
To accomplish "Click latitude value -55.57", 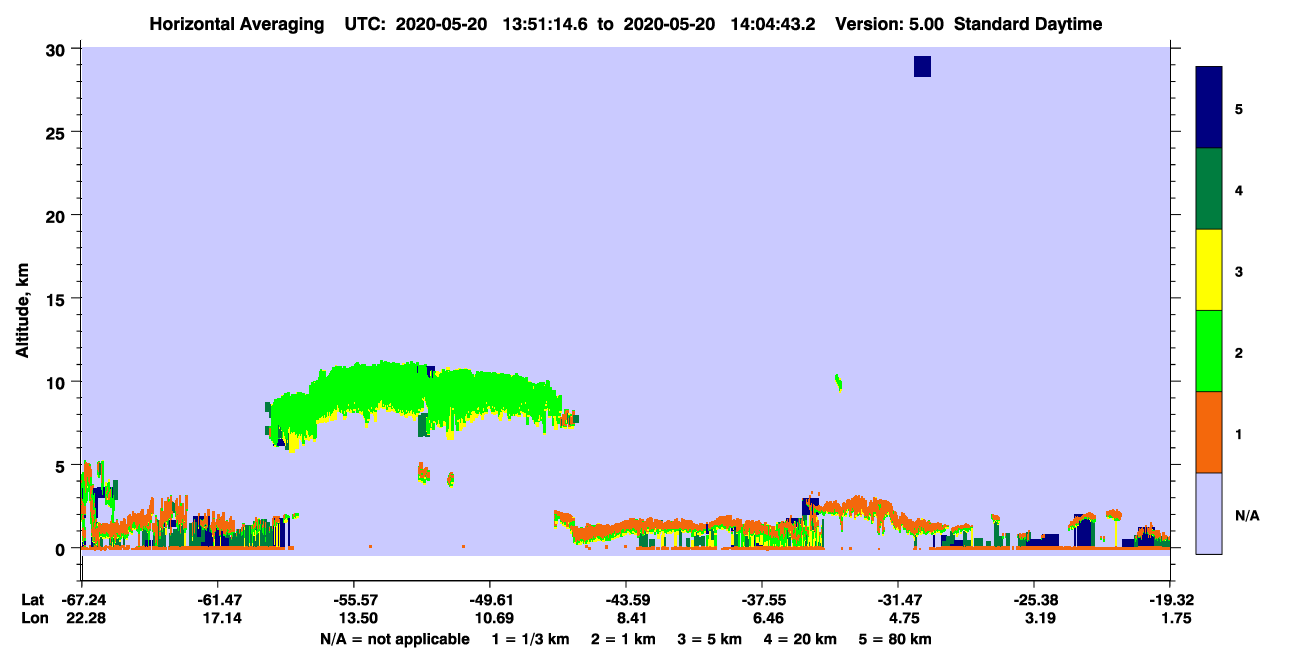I will tap(354, 600).
